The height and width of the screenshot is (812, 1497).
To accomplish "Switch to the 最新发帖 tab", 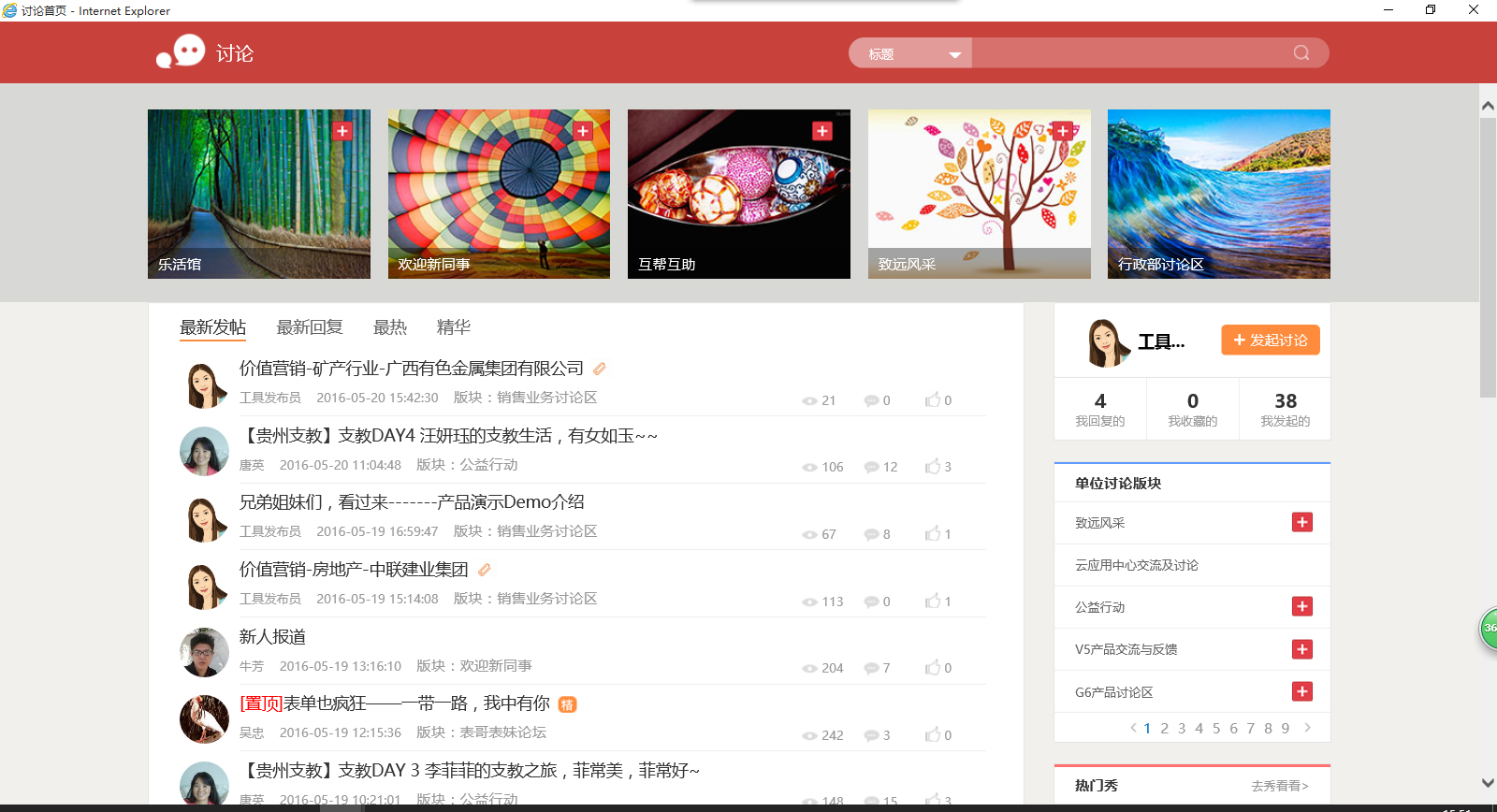I will click(212, 327).
